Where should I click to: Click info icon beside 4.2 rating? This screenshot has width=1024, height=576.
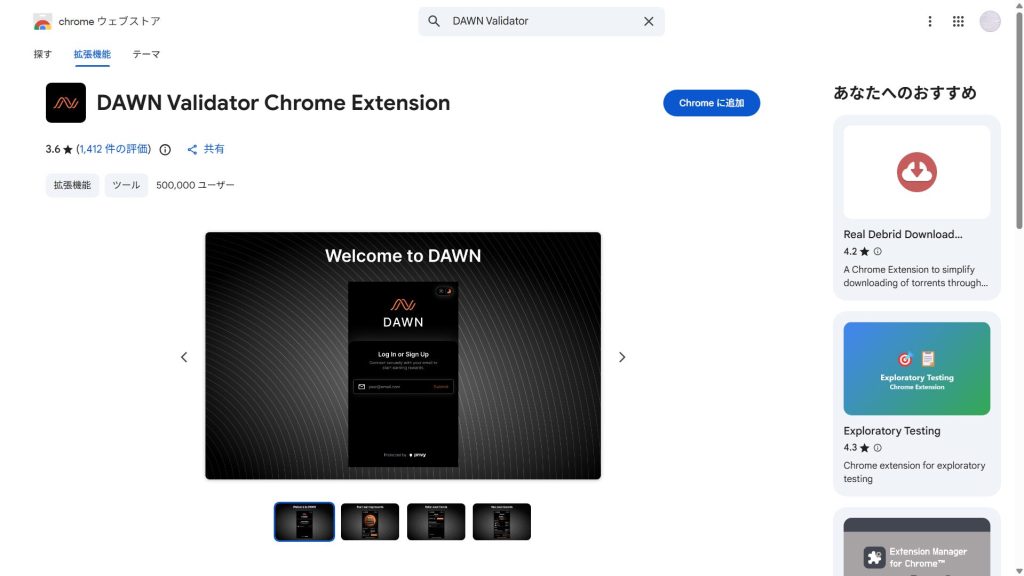pos(878,251)
